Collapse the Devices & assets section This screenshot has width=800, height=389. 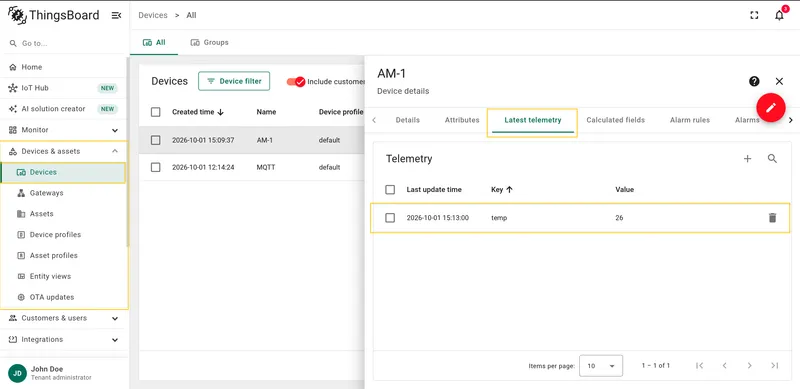coord(115,151)
